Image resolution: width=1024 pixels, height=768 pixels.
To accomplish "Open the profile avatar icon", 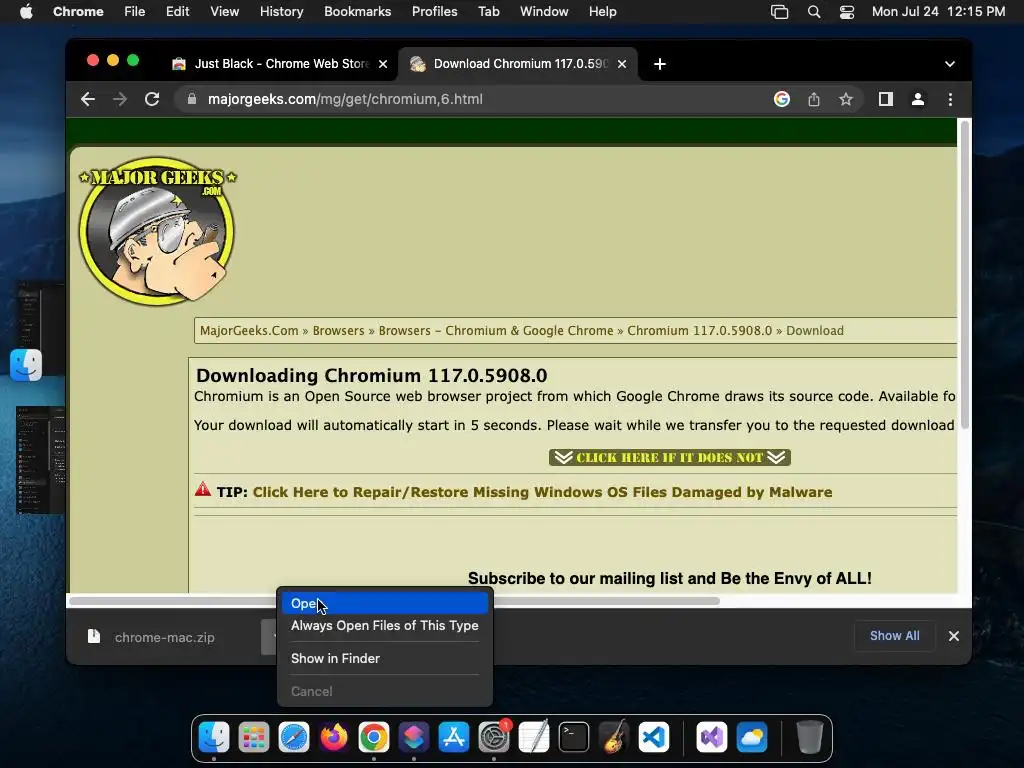I will tap(918, 99).
